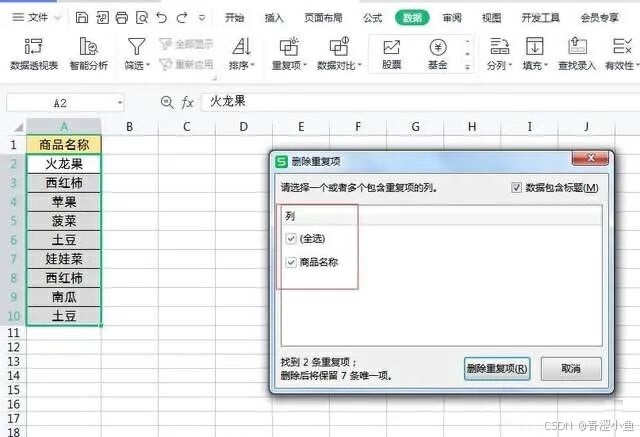Click the fx insert function icon
640x437 pixels.
coord(187,102)
